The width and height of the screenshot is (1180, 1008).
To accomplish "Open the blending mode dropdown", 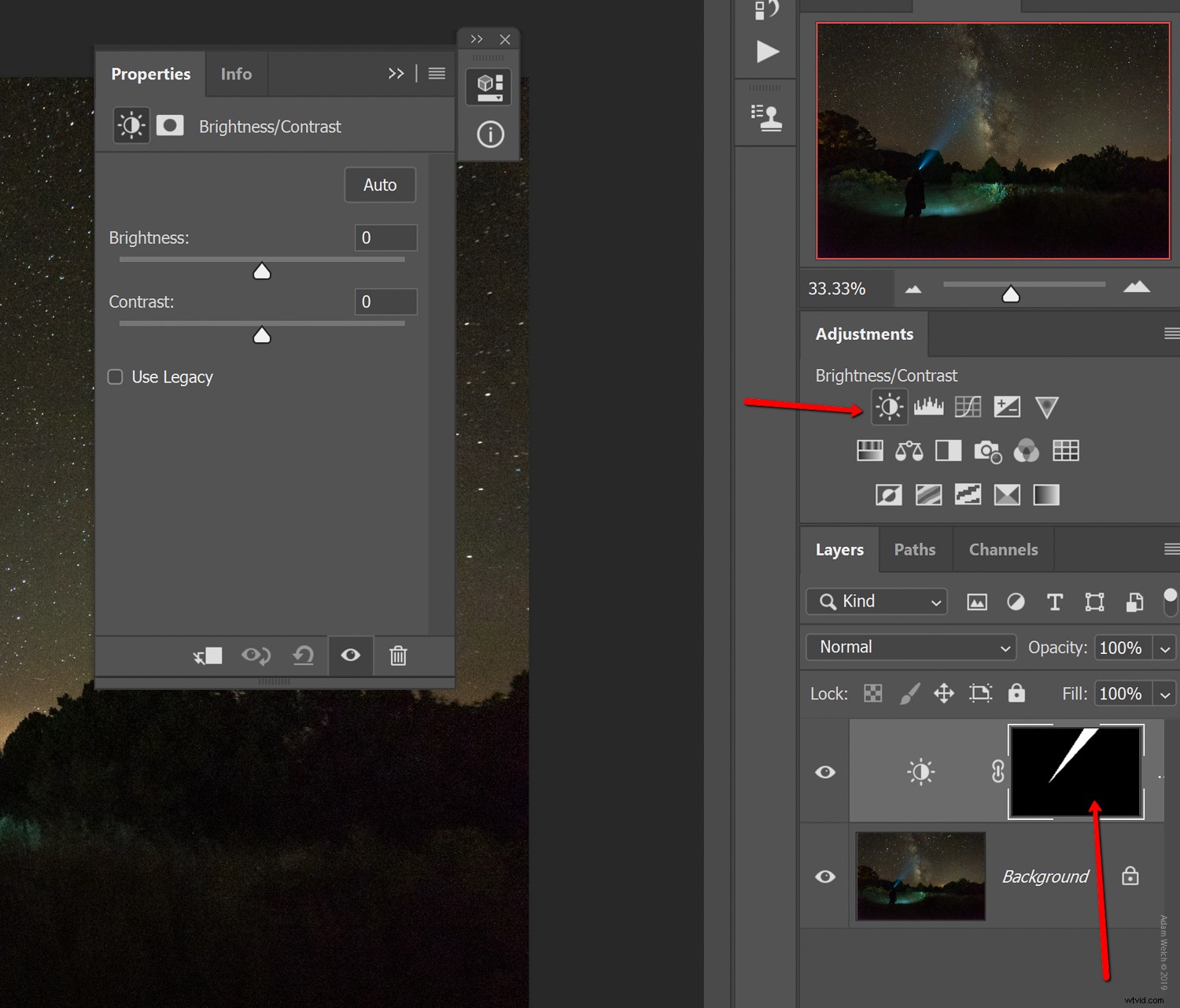I will (910, 647).
